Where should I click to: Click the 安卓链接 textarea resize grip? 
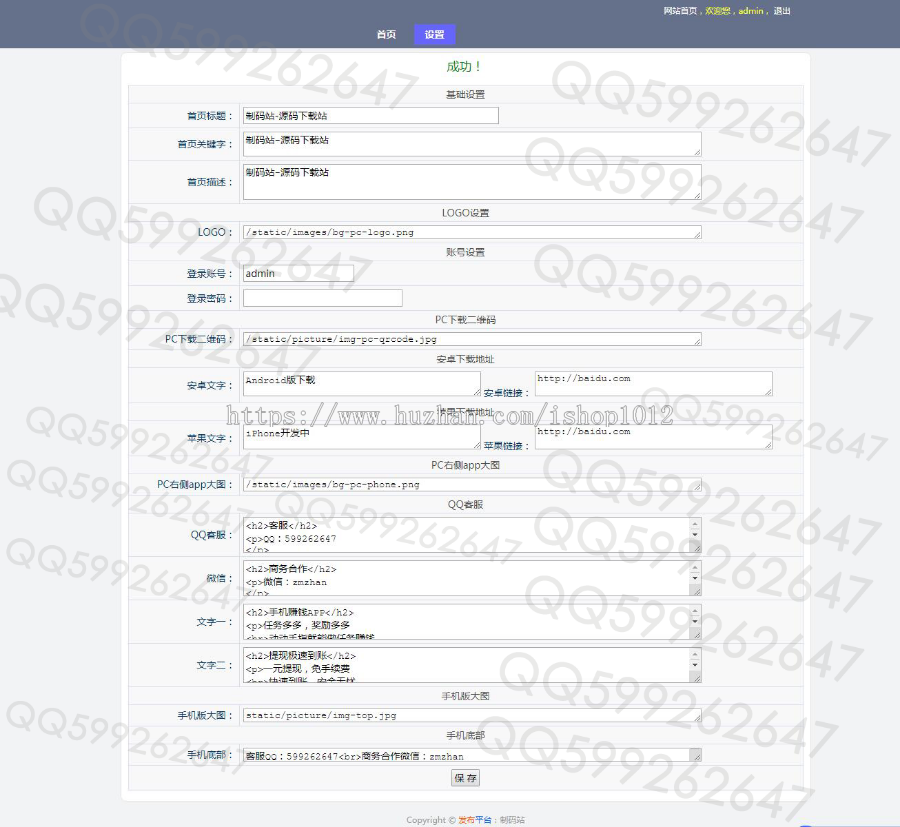tap(768, 392)
